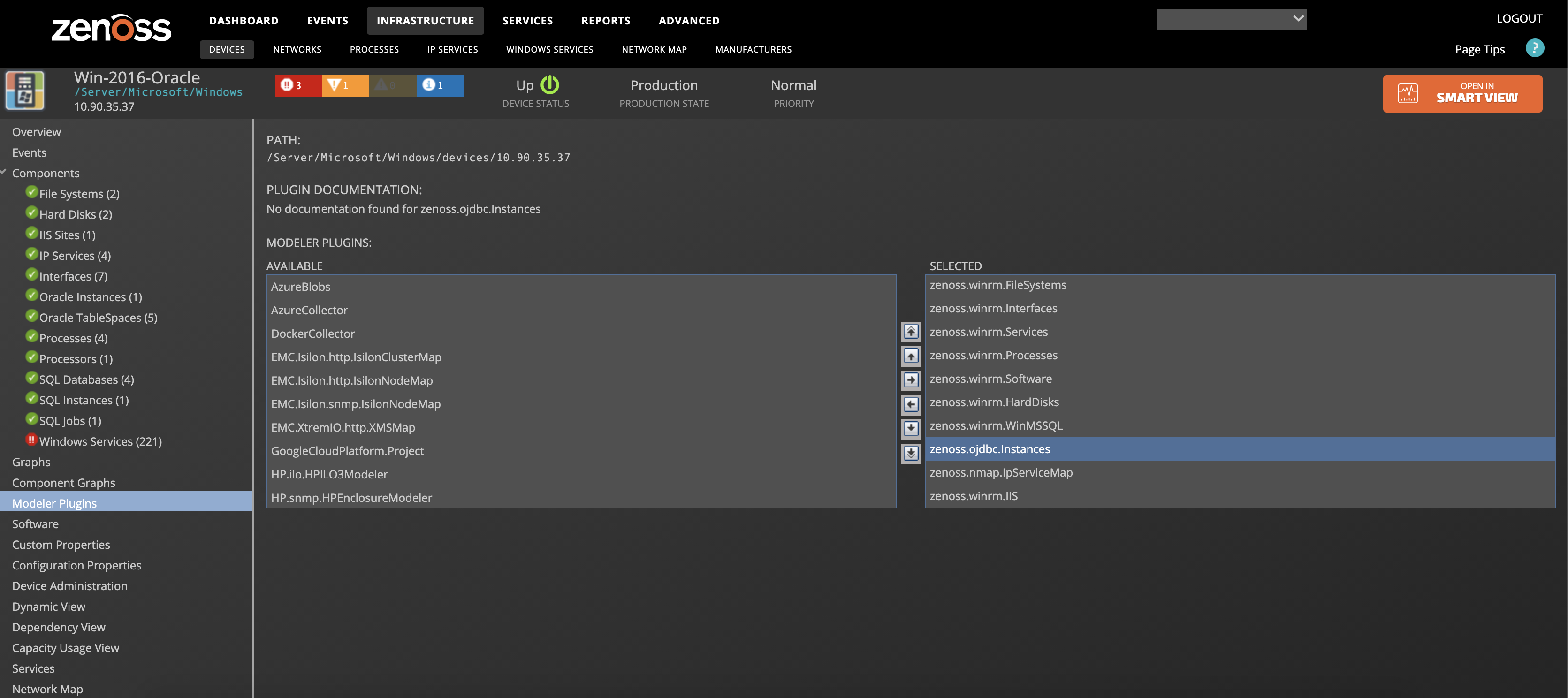Expand Oracle Instances under Components
This screenshot has height=698, width=1568.
click(89, 296)
